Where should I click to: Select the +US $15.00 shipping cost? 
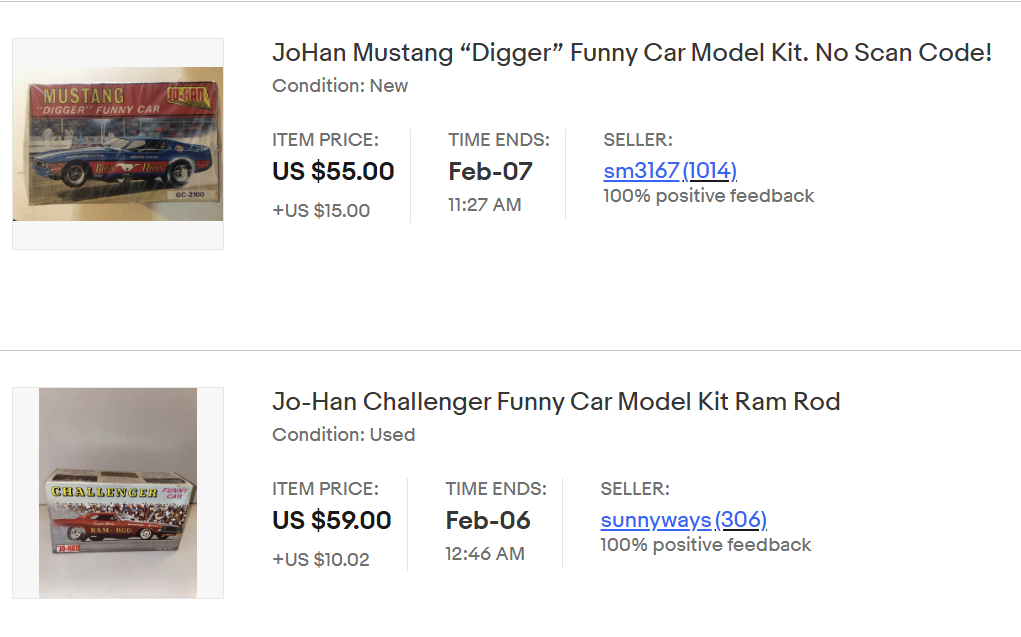[321, 210]
